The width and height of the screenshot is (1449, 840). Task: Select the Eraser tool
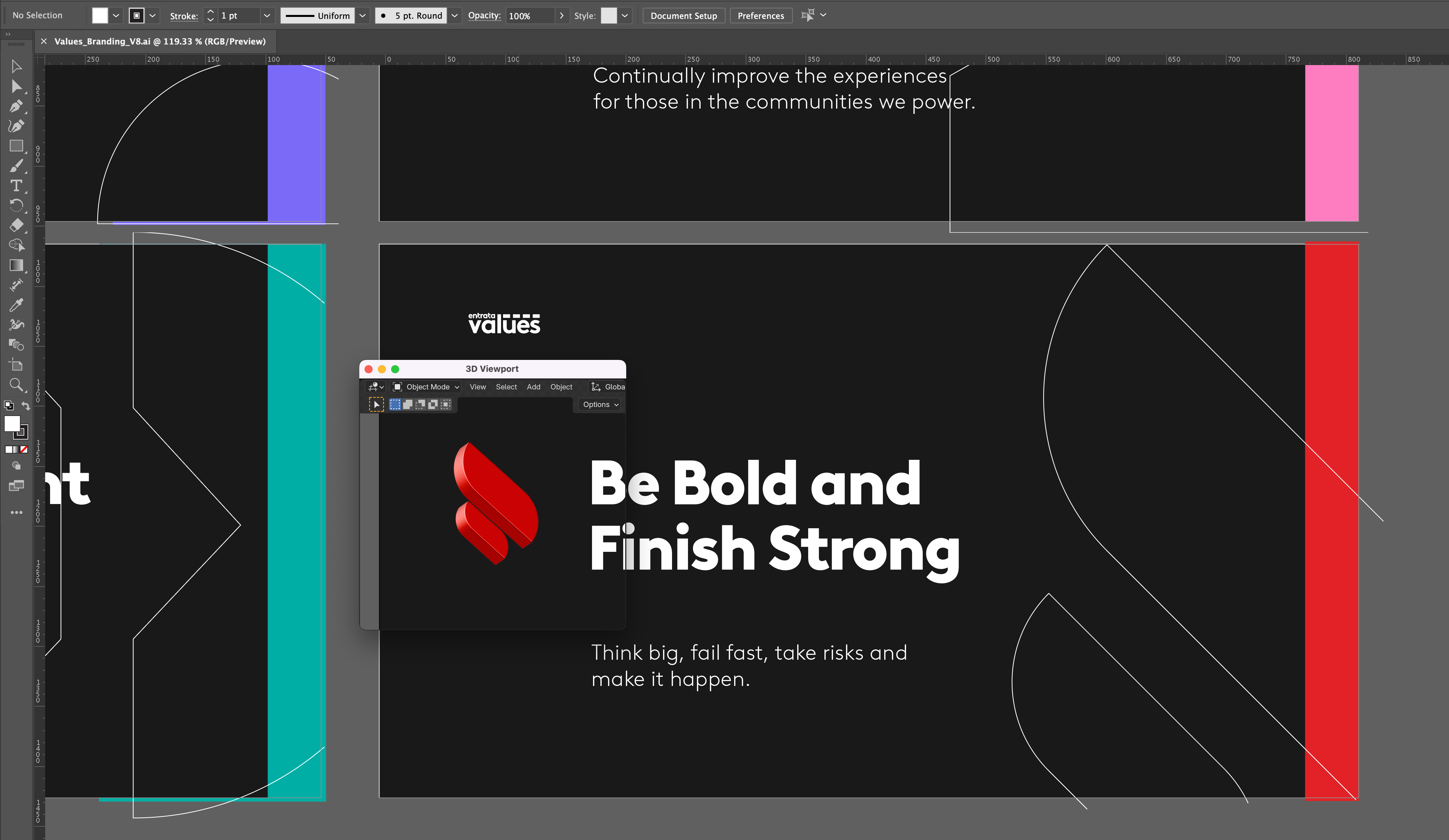click(16, 225)
